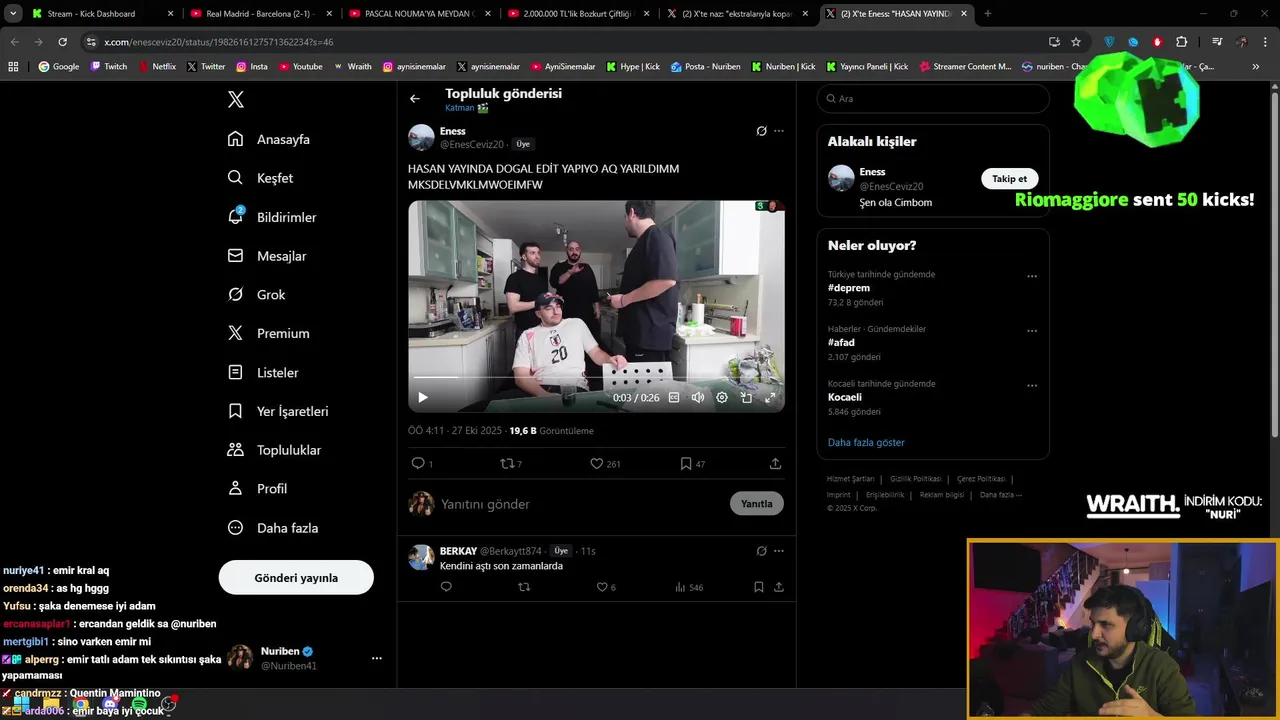This screenshot has width=1280, height=720.
Task: Go to Anasayfa in the sidebar
Action: 269,139
